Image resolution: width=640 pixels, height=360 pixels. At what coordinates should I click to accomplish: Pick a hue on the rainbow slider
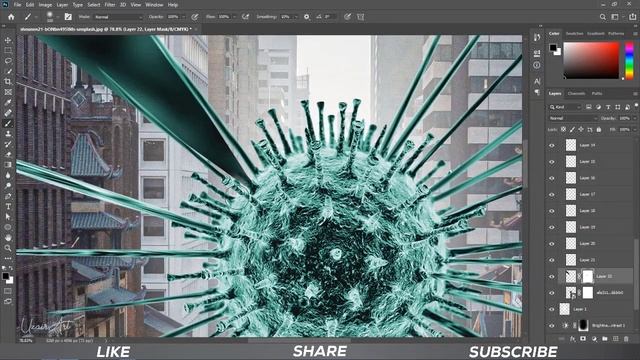point(629,60)
